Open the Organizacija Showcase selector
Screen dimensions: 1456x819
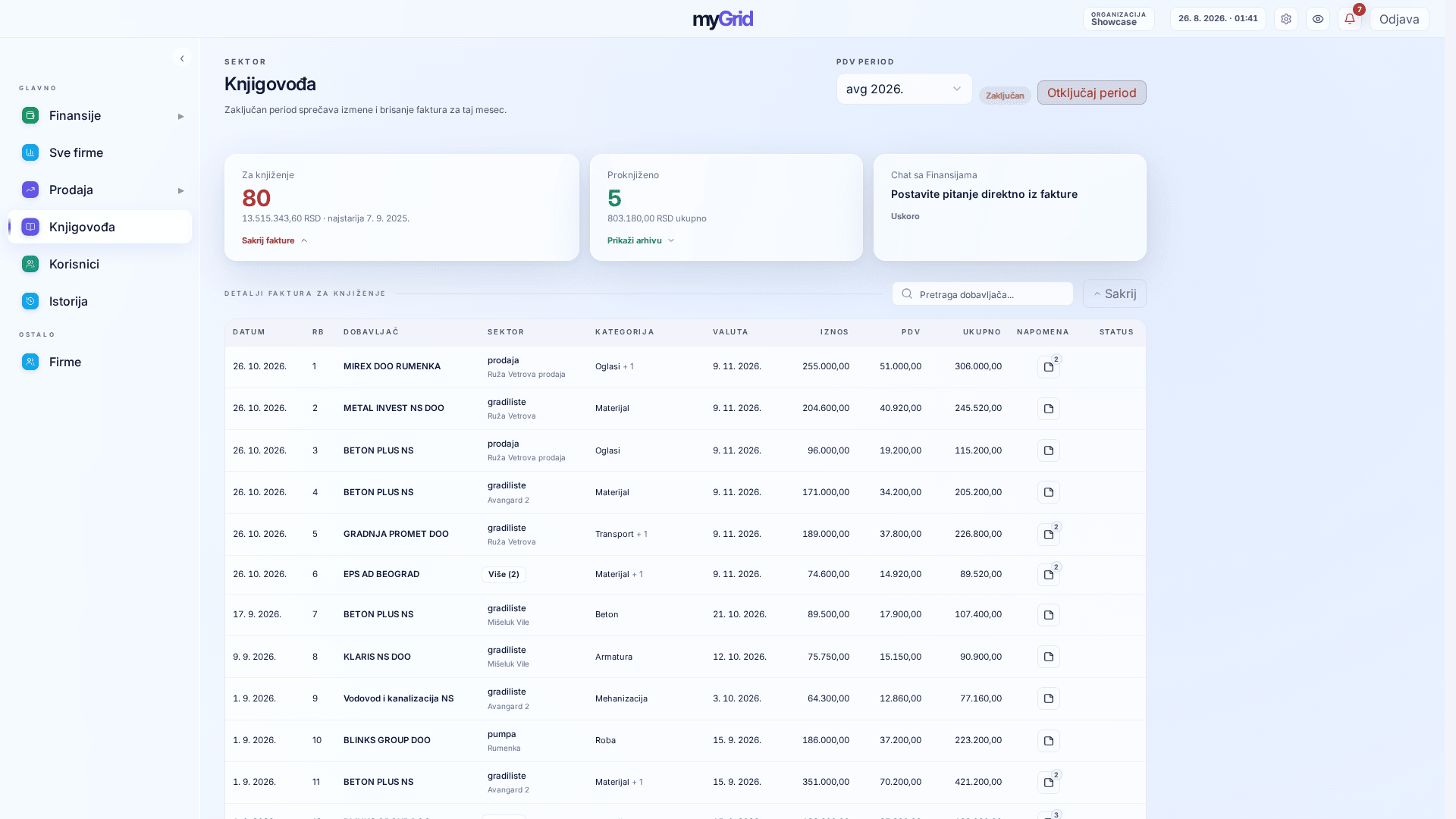(x=1119, y=19)
